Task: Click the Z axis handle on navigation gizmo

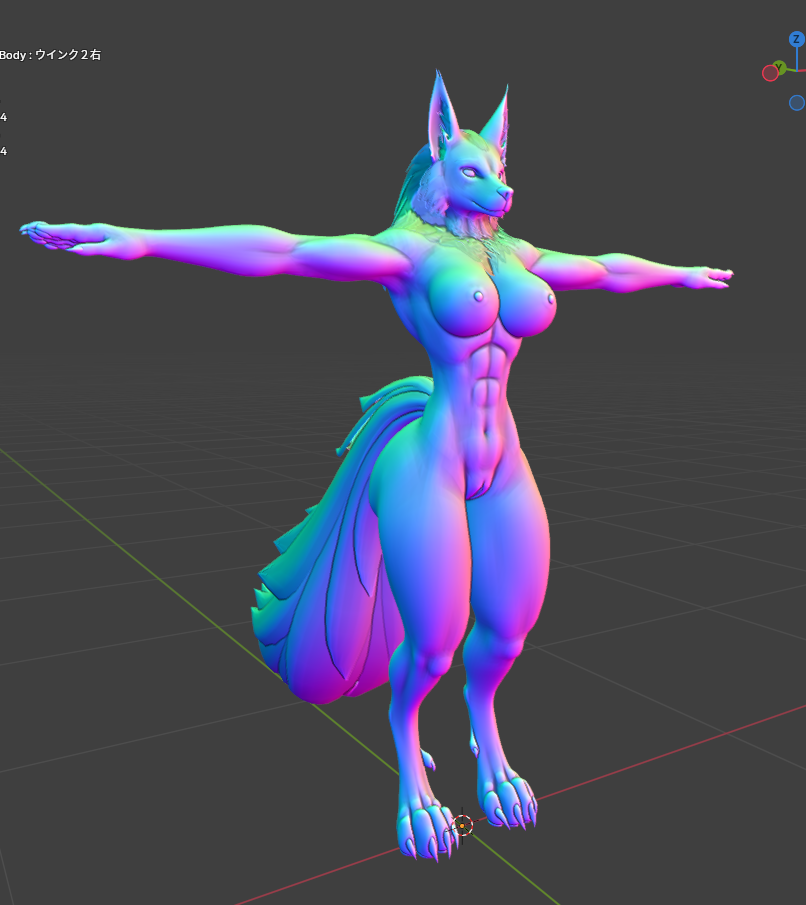Action: (797, 40)
